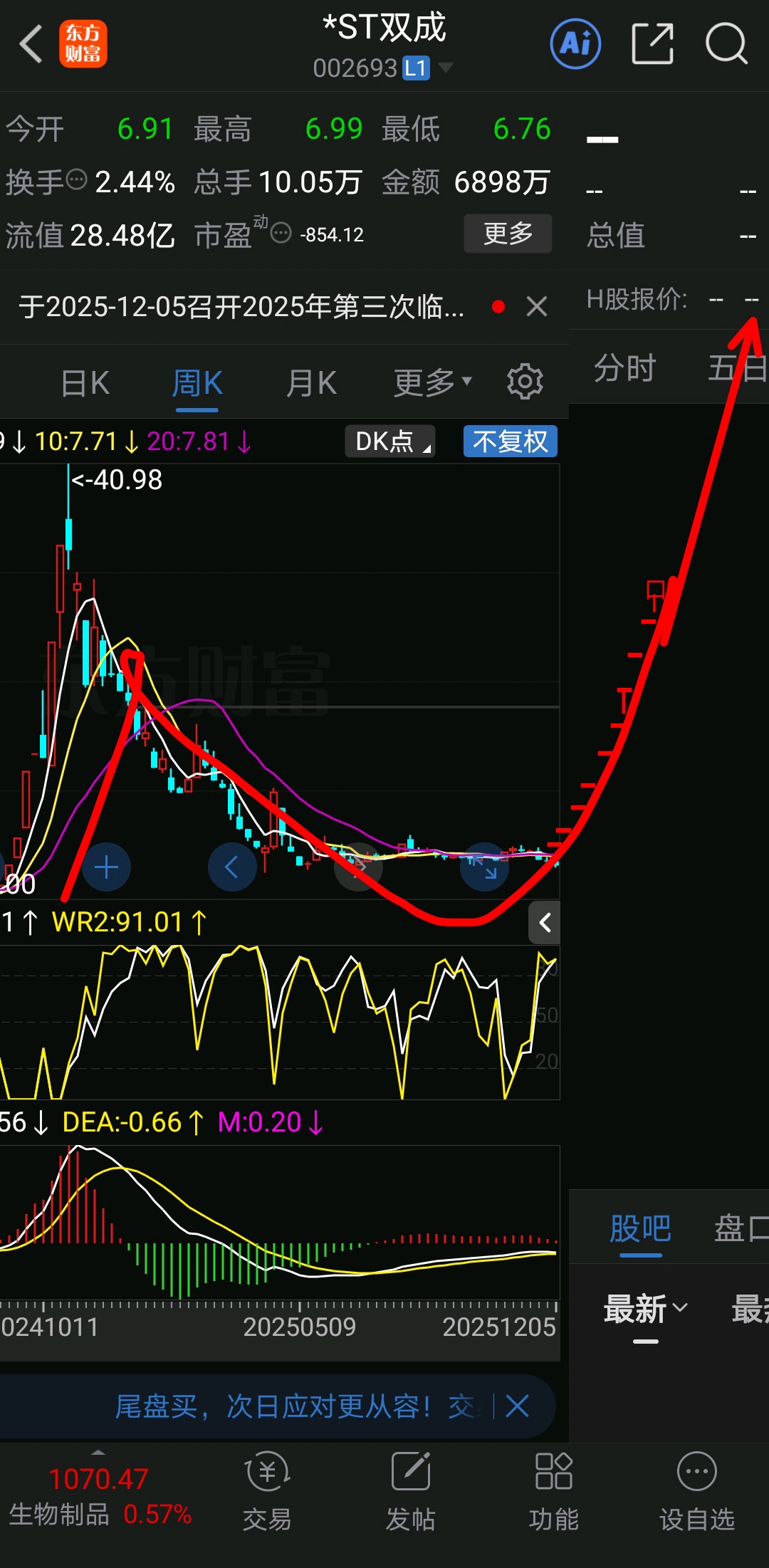The height and width of the screenshot is (1568, 769).
Task: Select the 周K tab
Action: (x=197, y=383)
